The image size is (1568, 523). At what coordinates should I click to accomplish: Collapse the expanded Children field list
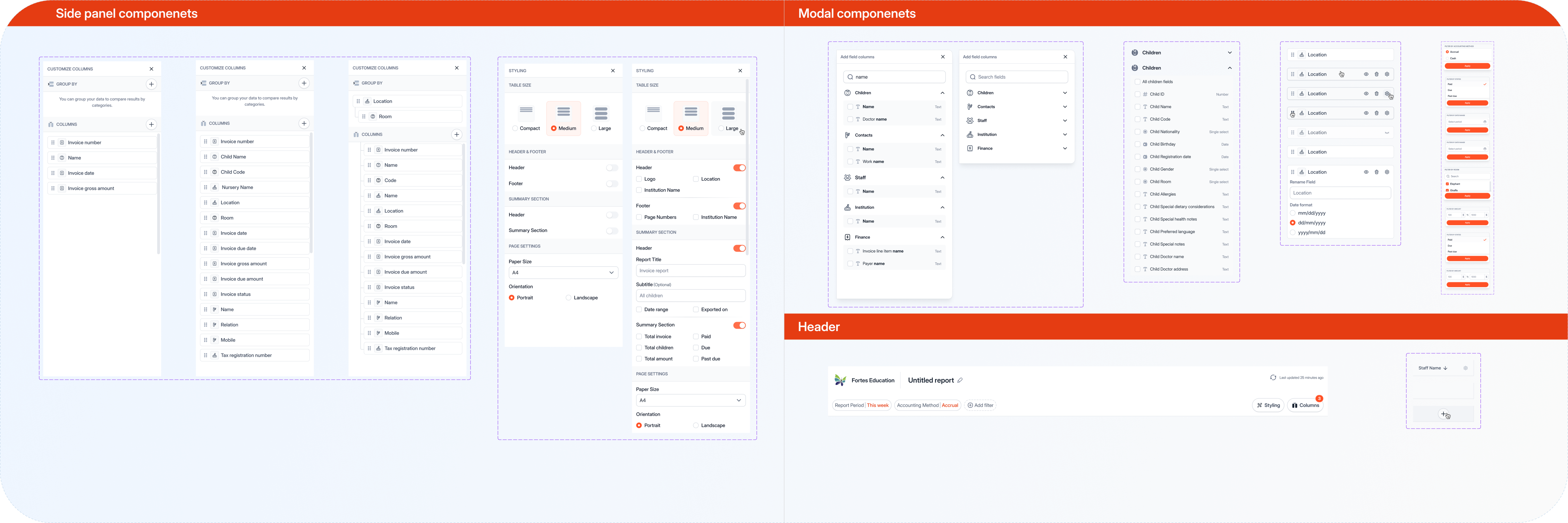(1230, 68)
